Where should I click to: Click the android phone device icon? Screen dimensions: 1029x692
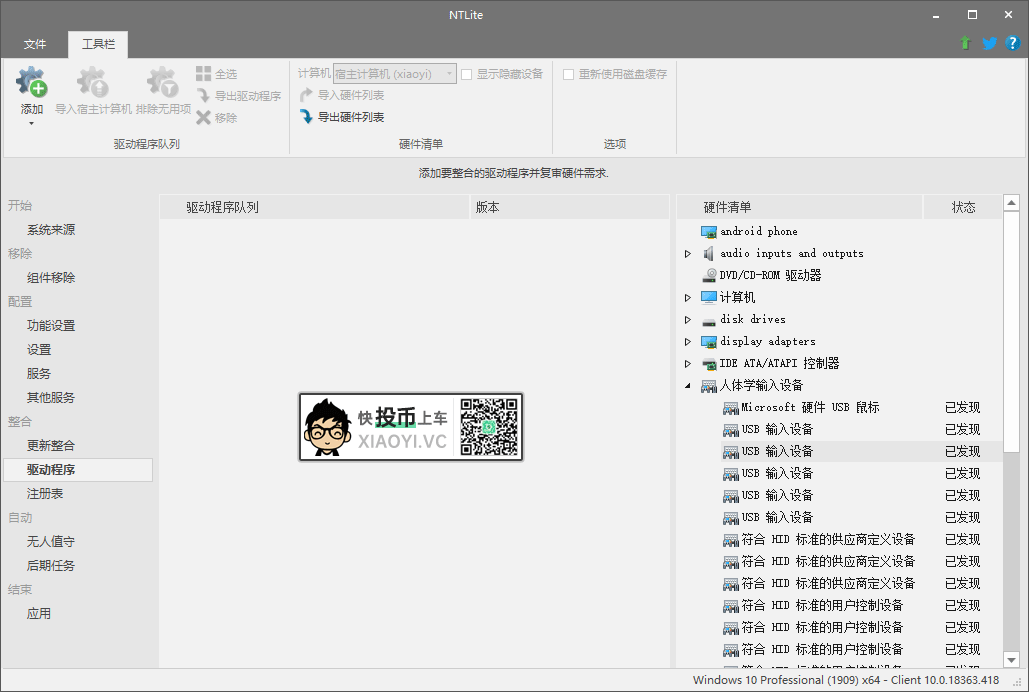click(709, 231)
